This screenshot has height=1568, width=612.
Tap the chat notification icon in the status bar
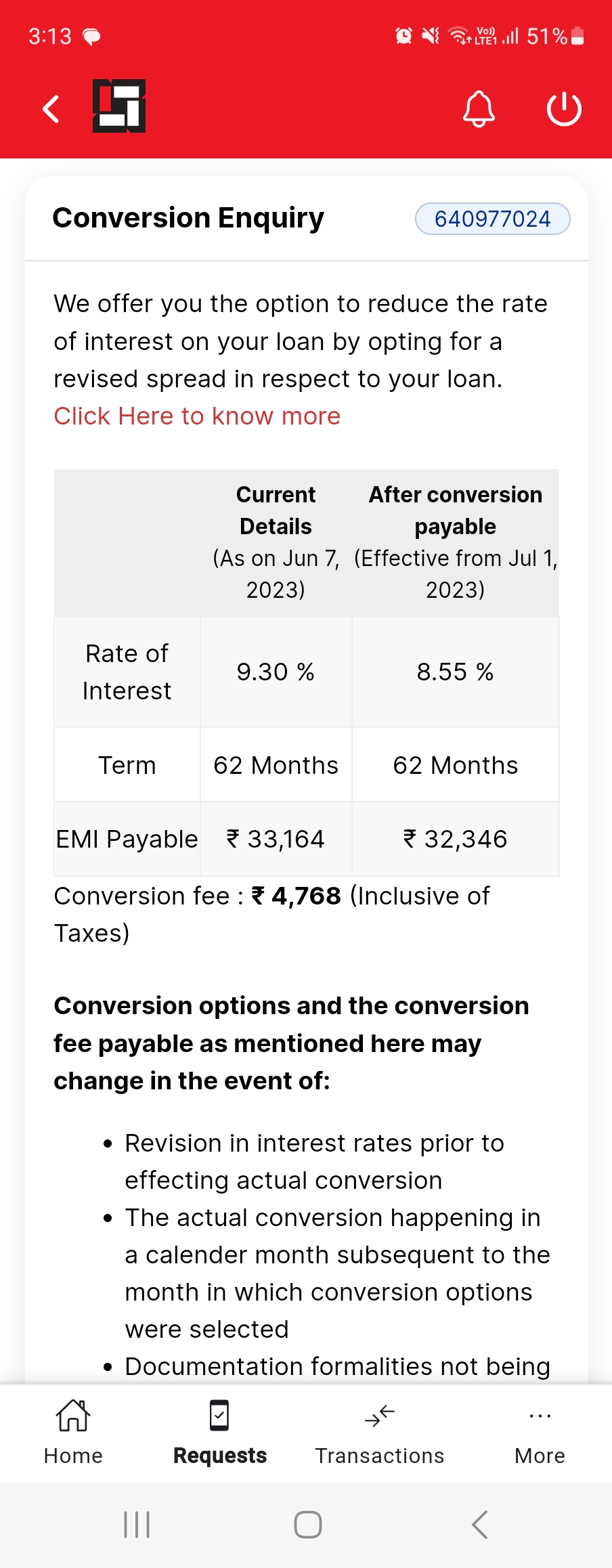(91, 37)
